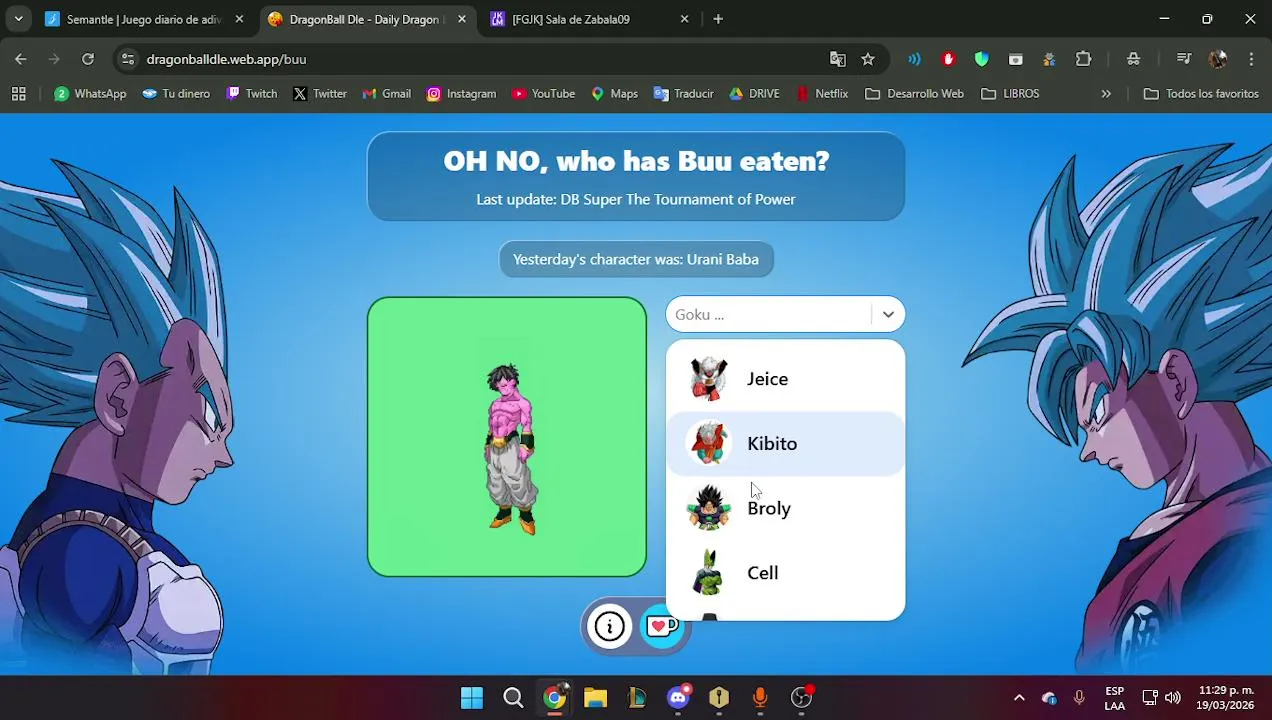Open Traducir bookmark
Screen dimensions: 1272x720
pos(684,94)
